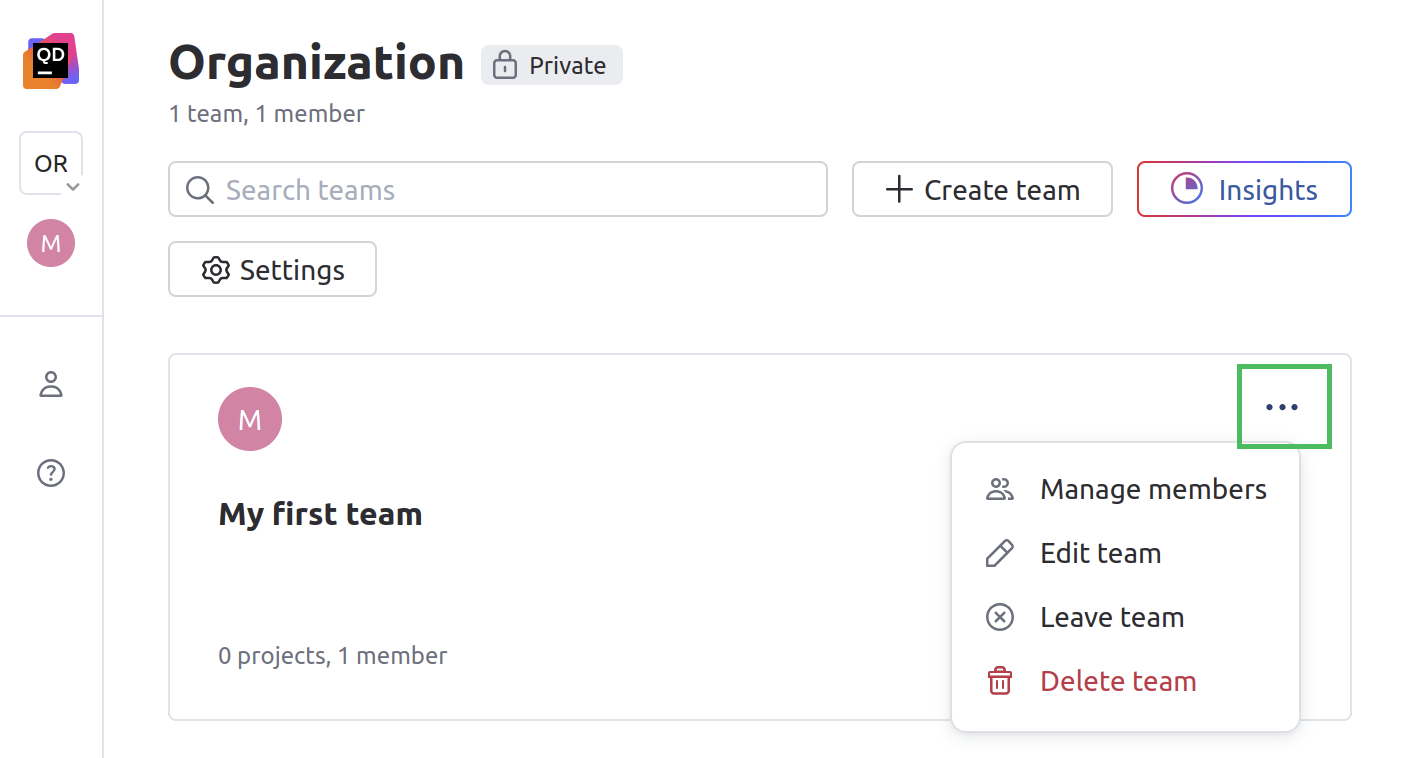Choose Leave team from the context menu
Image resolution: width=1412 pixels, height=758 pixels.
click(x=1111, y=617)
